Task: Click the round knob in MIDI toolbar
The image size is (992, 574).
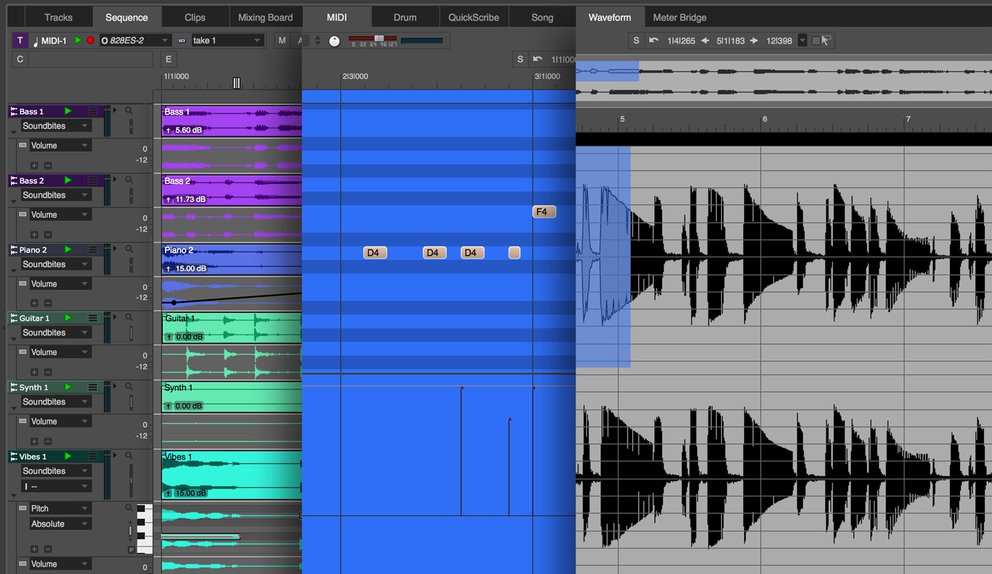Action: [334, 41]
